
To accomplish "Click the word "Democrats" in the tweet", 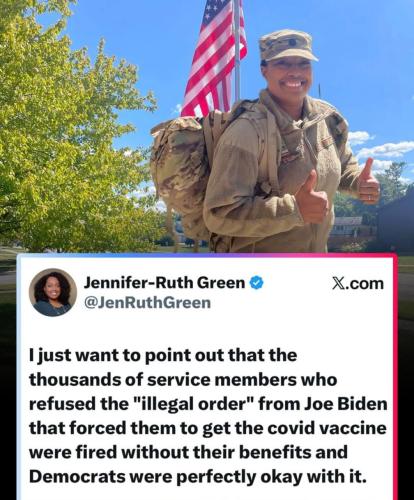I will pos(77,477).
